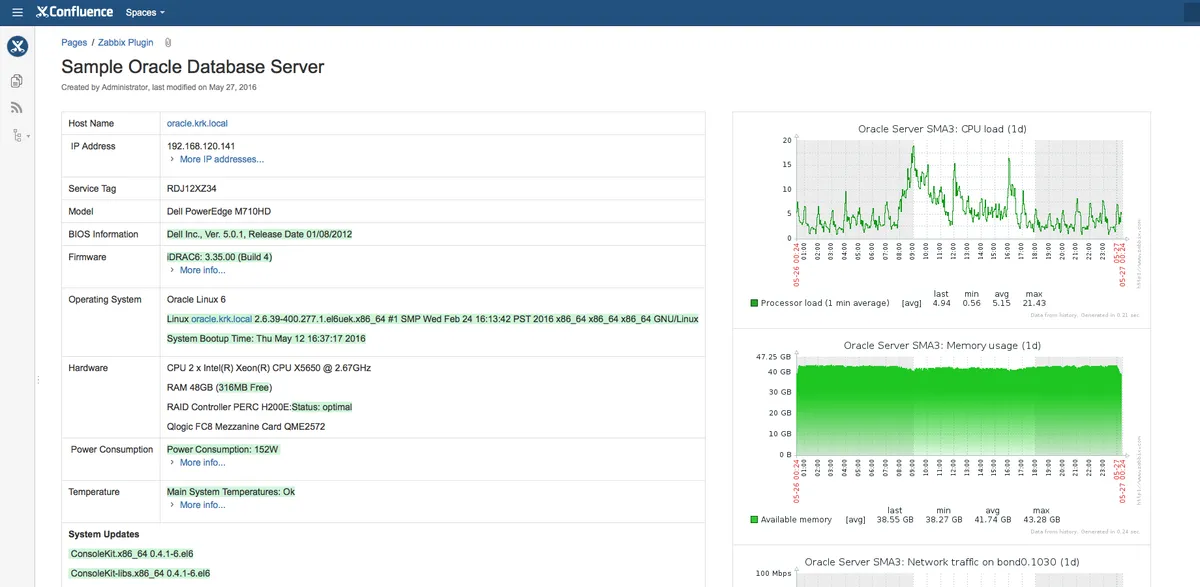Click System Updates heading

tap(104, 534)
